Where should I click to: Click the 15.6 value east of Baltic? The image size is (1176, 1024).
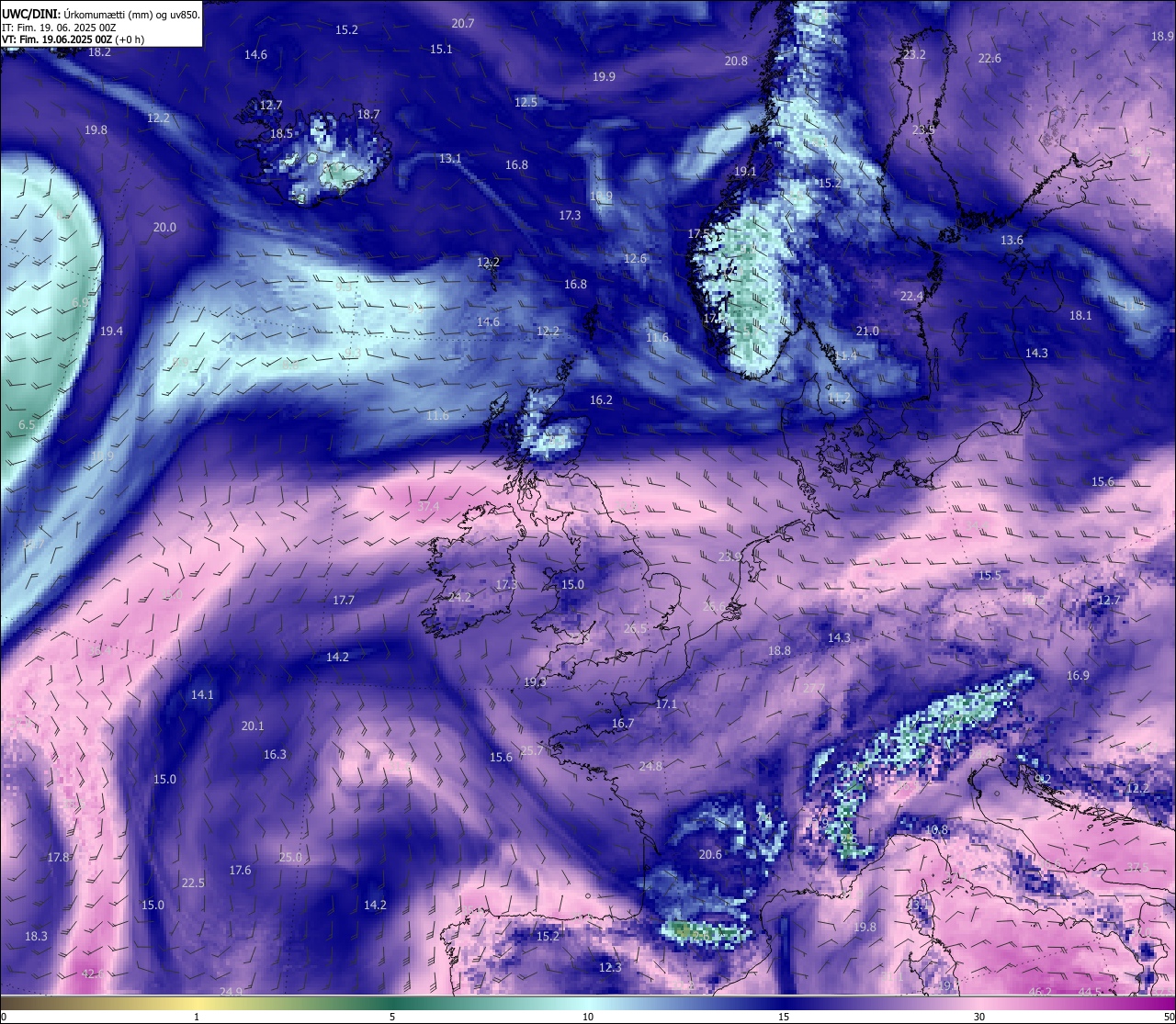click(x=1102, y=482)
